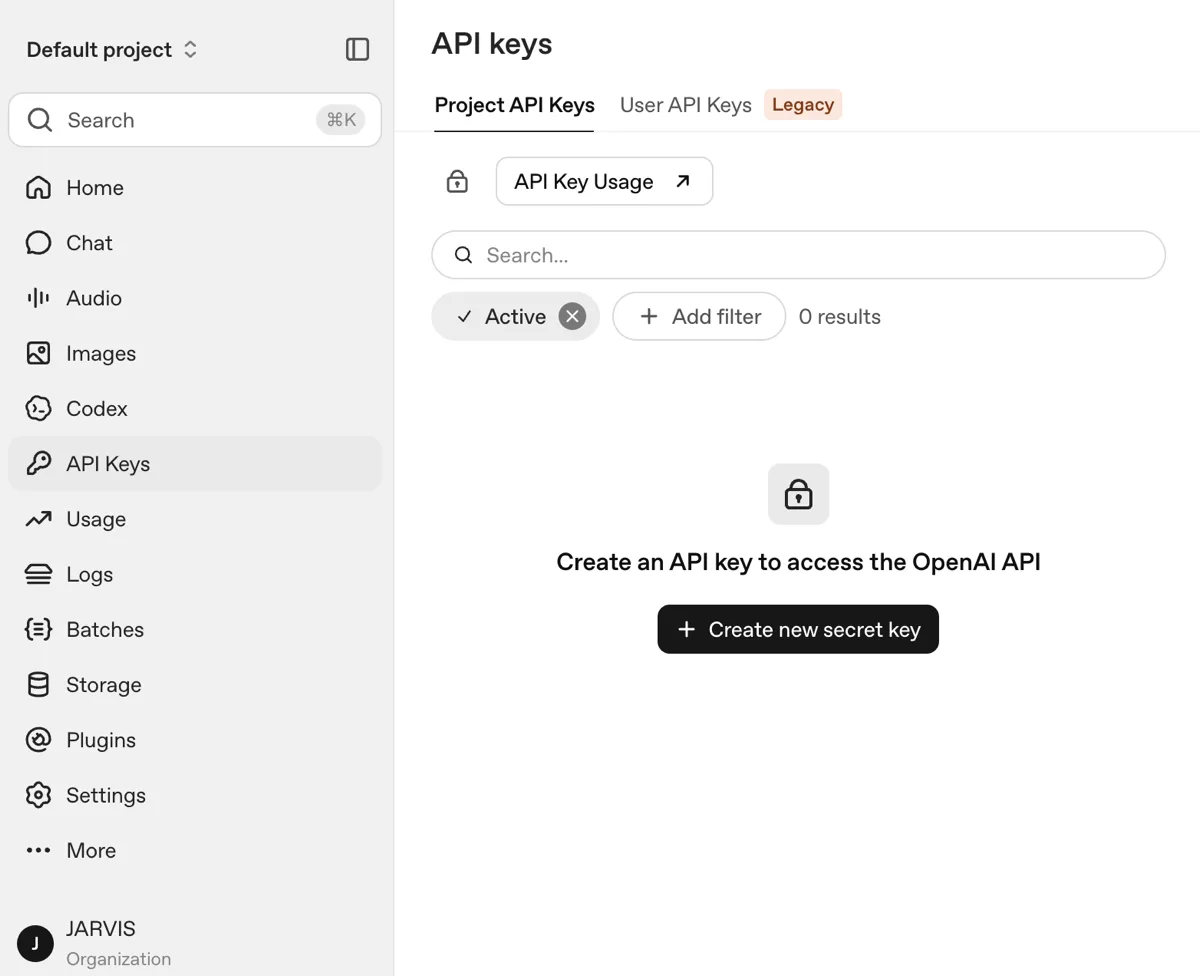Open the Logs page
The width and height of the screenshot is (1200, 976).
[195, 574]
